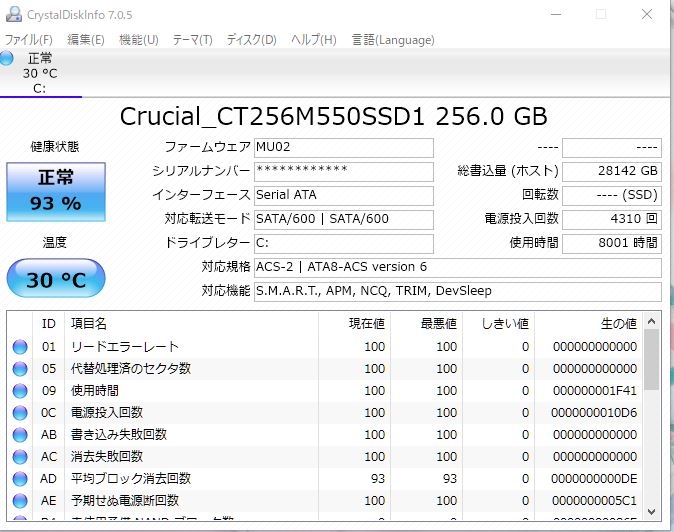Click the power on count value 4310 回
674x532 pixels.
point(612,220)
